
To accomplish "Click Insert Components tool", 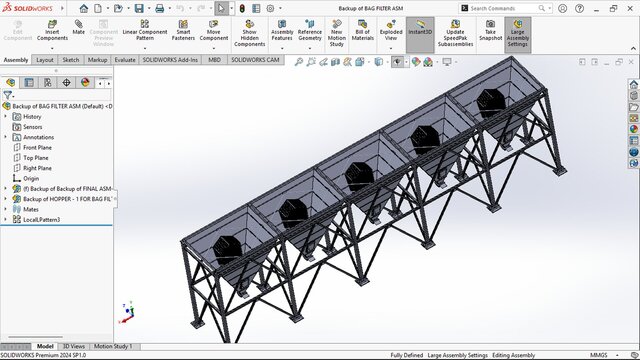I will (52, 31).
